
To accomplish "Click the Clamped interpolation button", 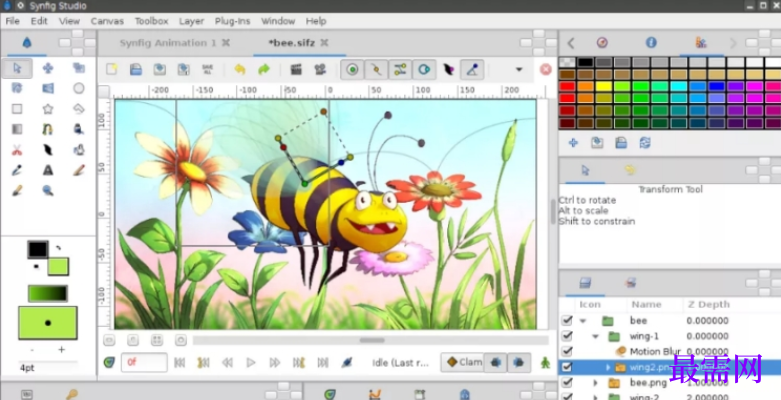I will (x=462, y=362).
